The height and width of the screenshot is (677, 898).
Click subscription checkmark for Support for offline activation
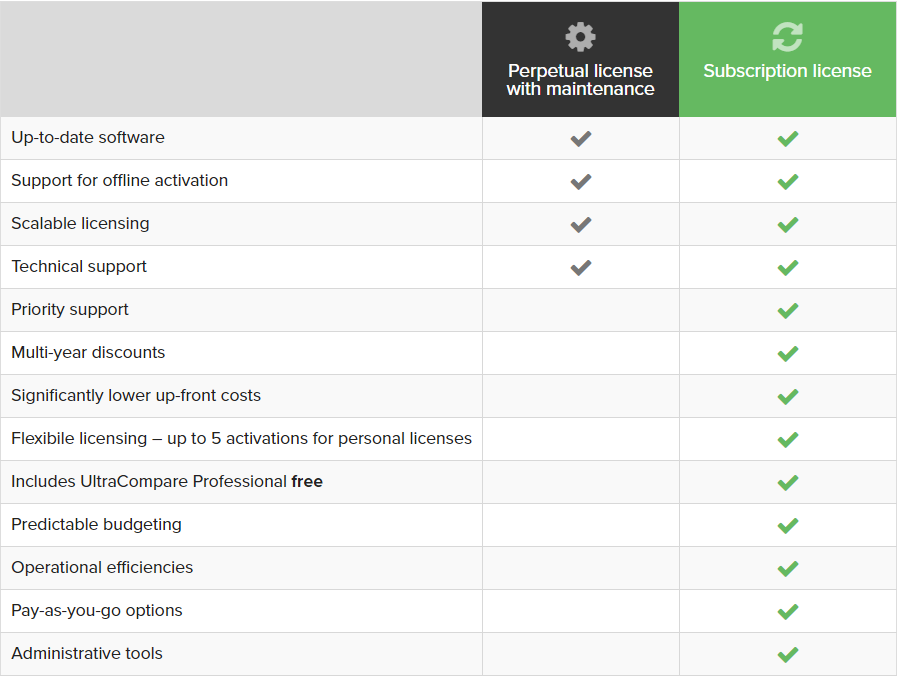pyautogui.click(x=788, y=182)
